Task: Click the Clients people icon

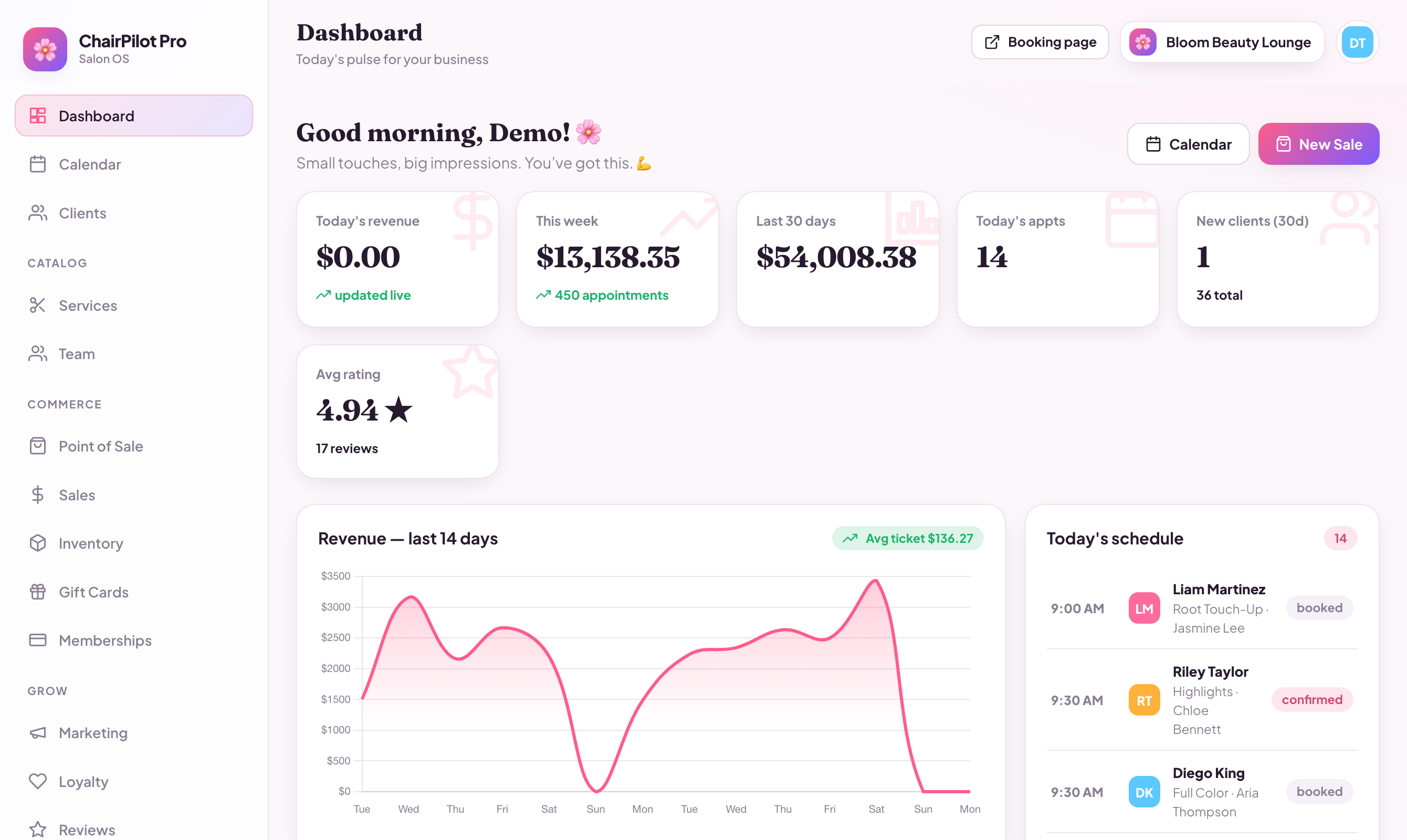Action: pyautogui.click(x=38, y=213)
